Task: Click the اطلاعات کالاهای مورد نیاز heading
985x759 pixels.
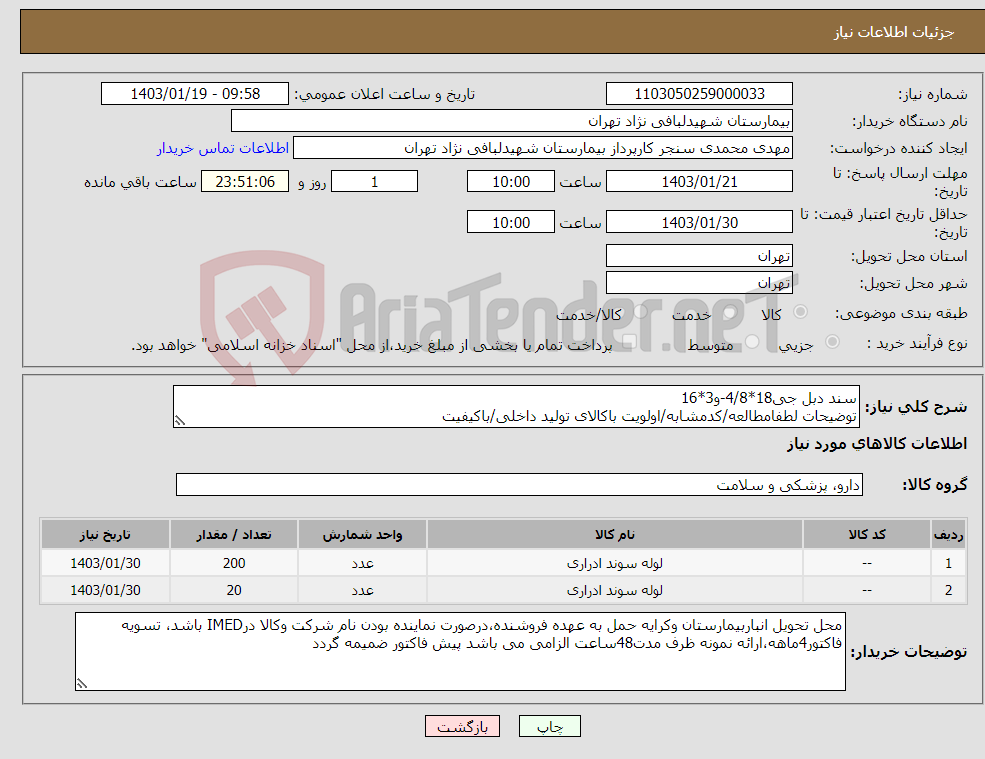Action: 877,444
